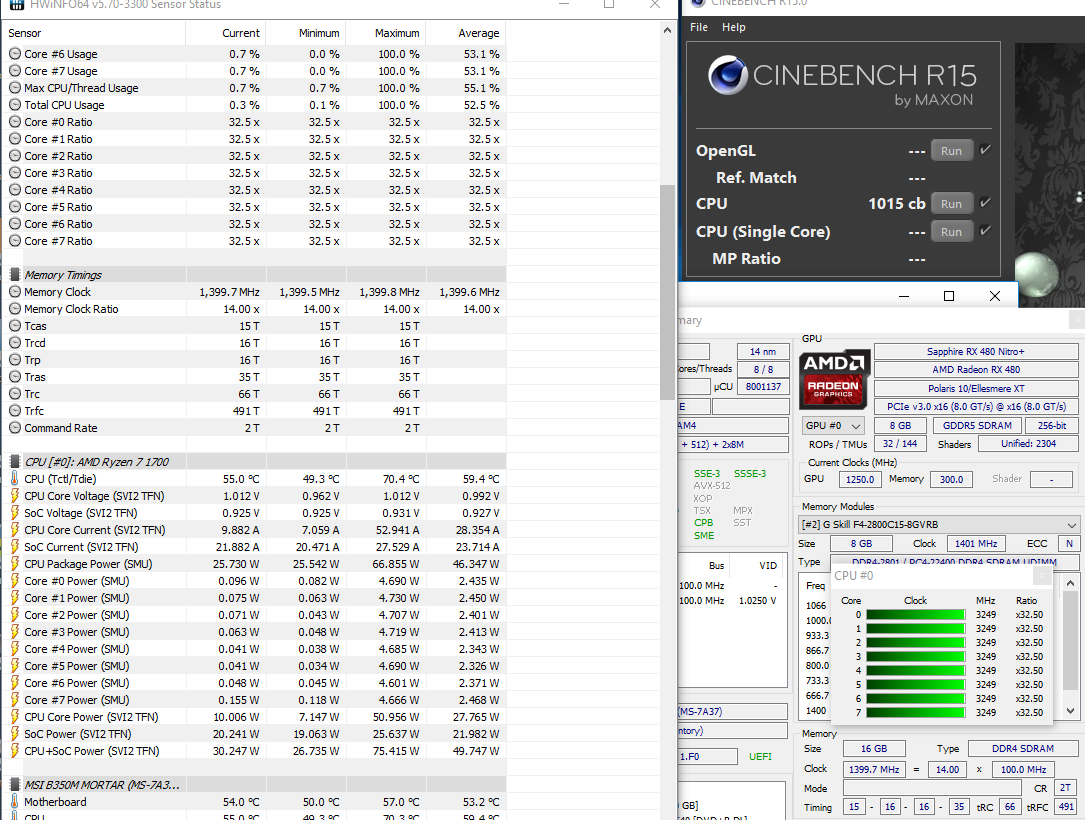The height and width of the screenshot is (820, 1085).
Task: Open the File menu in Cinebench
Action: point(698,27)
